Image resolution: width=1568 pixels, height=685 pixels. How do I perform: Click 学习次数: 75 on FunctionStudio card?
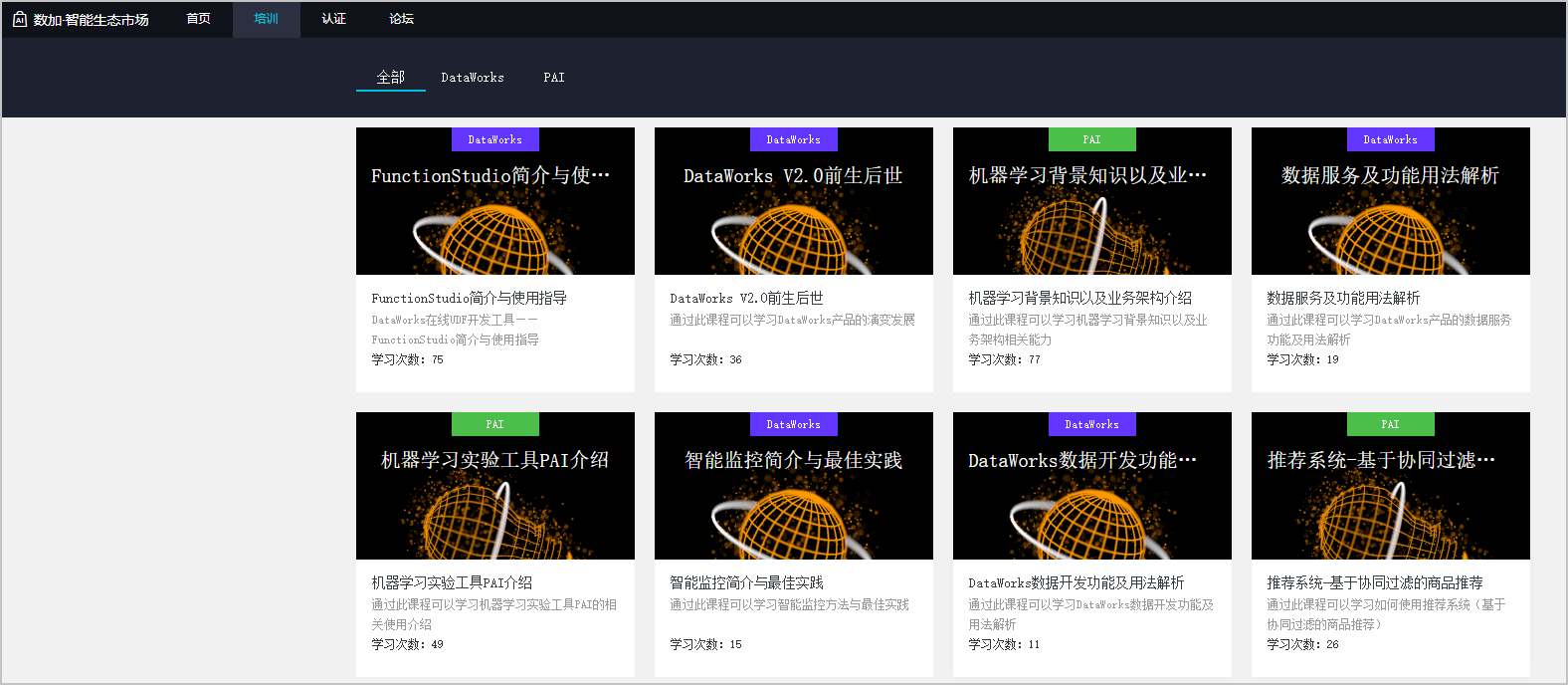tap(407, 359)
